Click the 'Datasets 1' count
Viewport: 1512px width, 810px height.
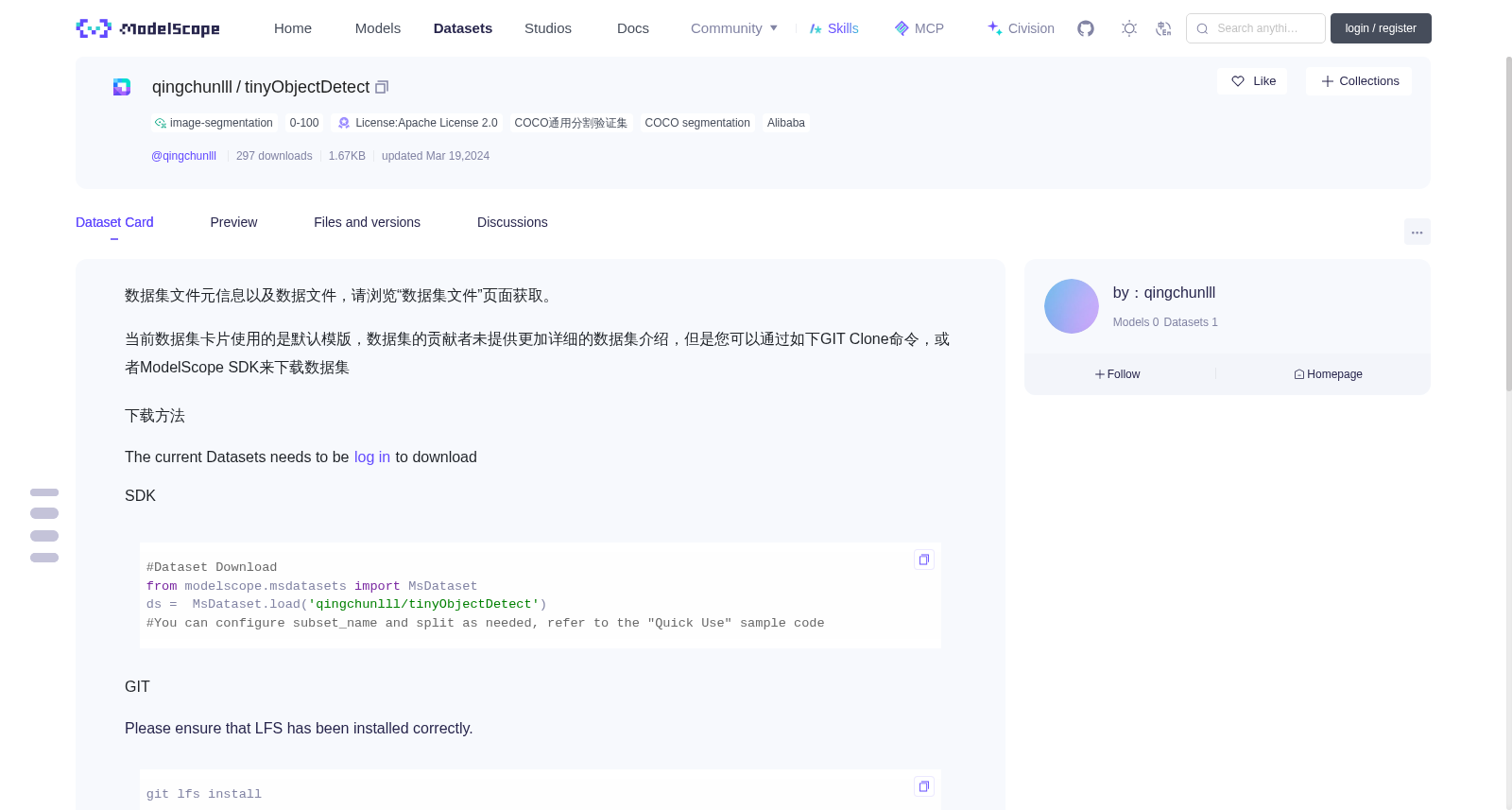pyautogui.click(x=1191, y=322)
